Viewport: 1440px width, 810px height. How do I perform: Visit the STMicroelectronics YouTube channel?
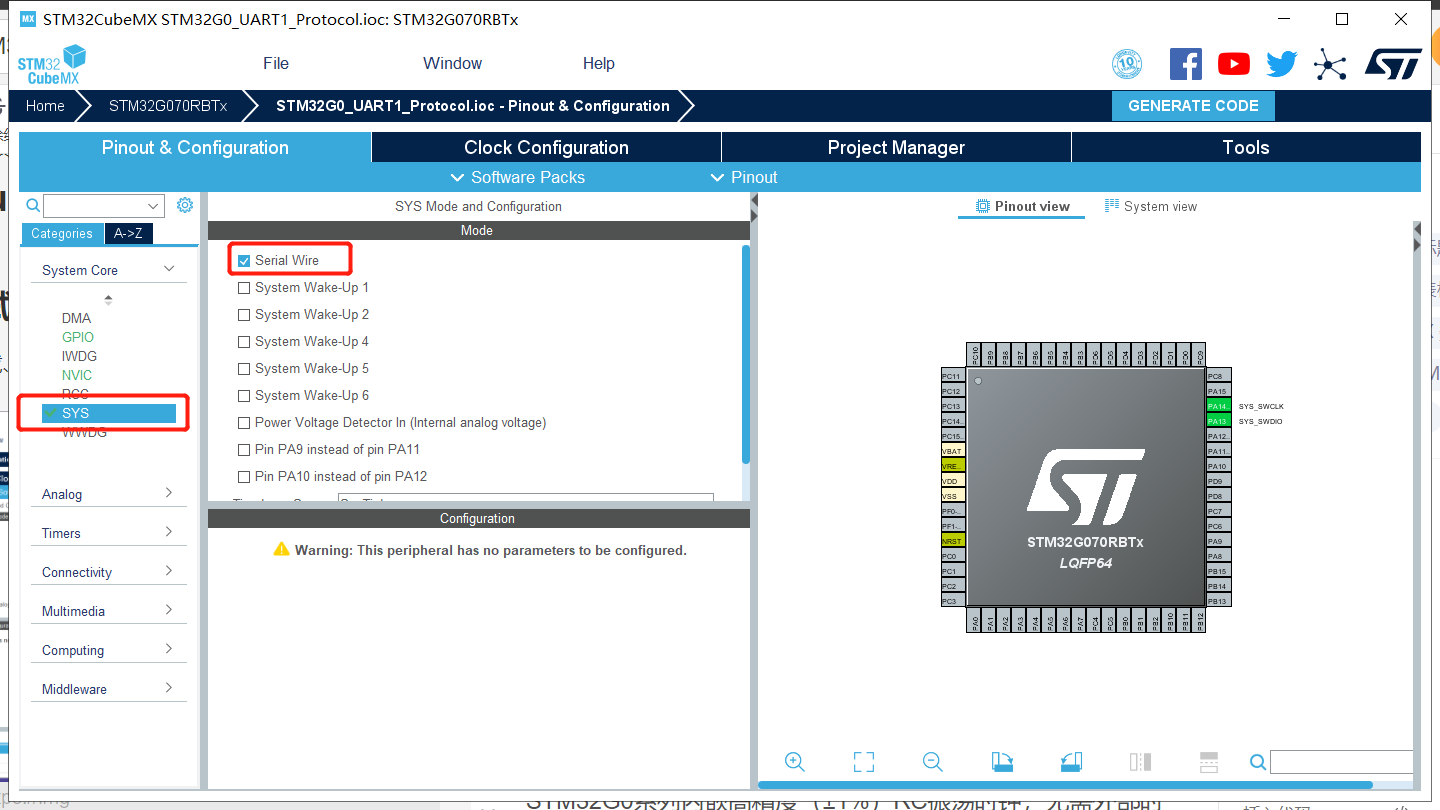[x=1233, y=63]
